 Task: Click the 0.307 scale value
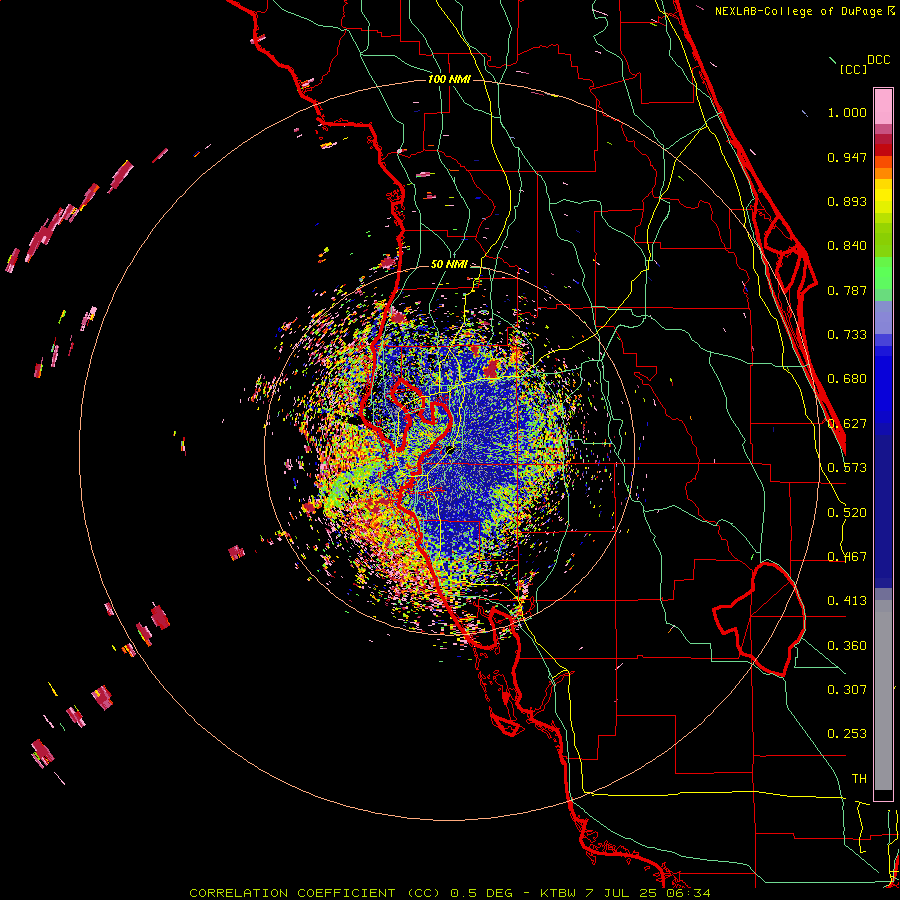pos(847,690)
